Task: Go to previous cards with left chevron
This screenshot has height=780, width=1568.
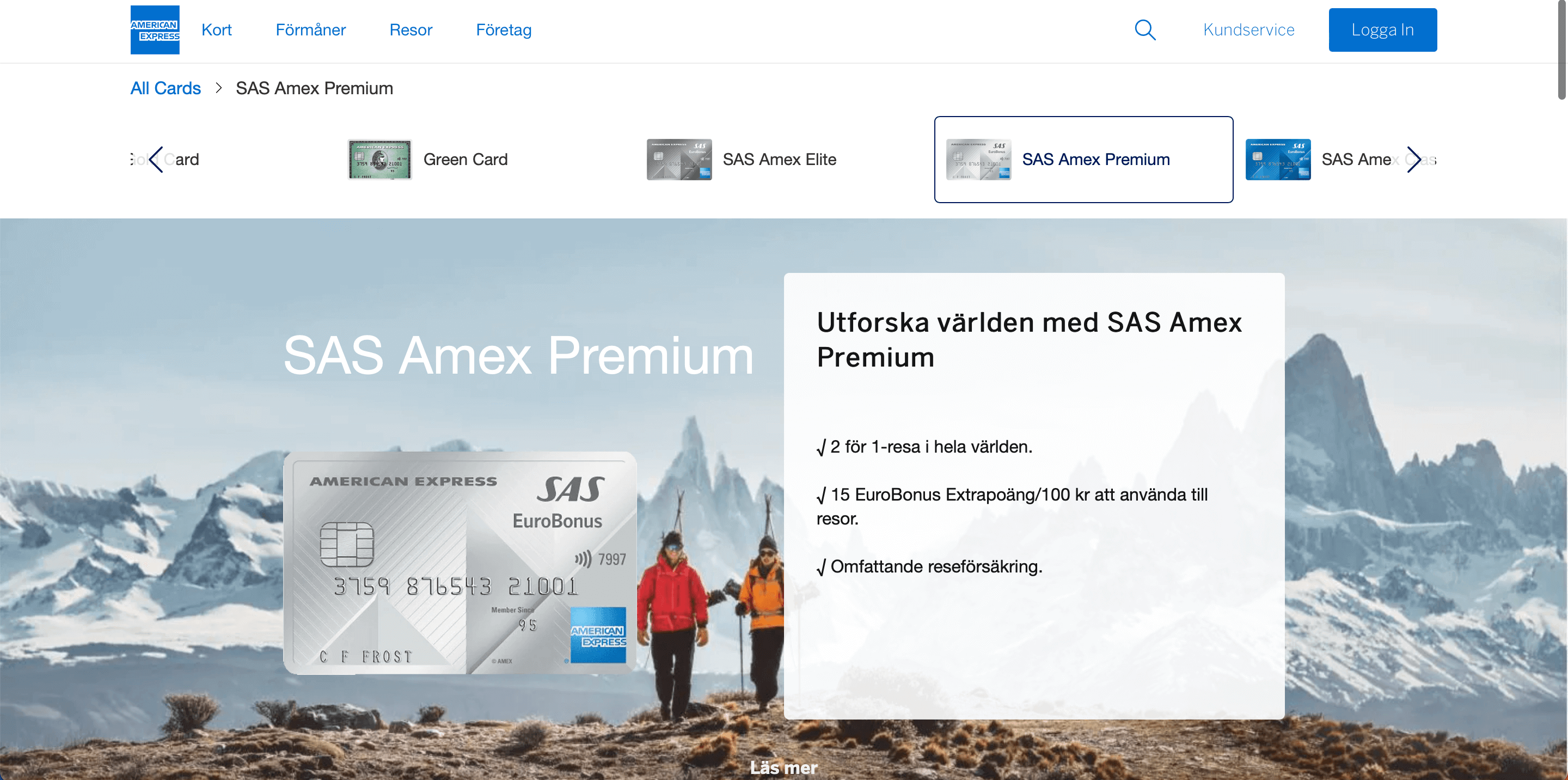Action: point(156,160)
